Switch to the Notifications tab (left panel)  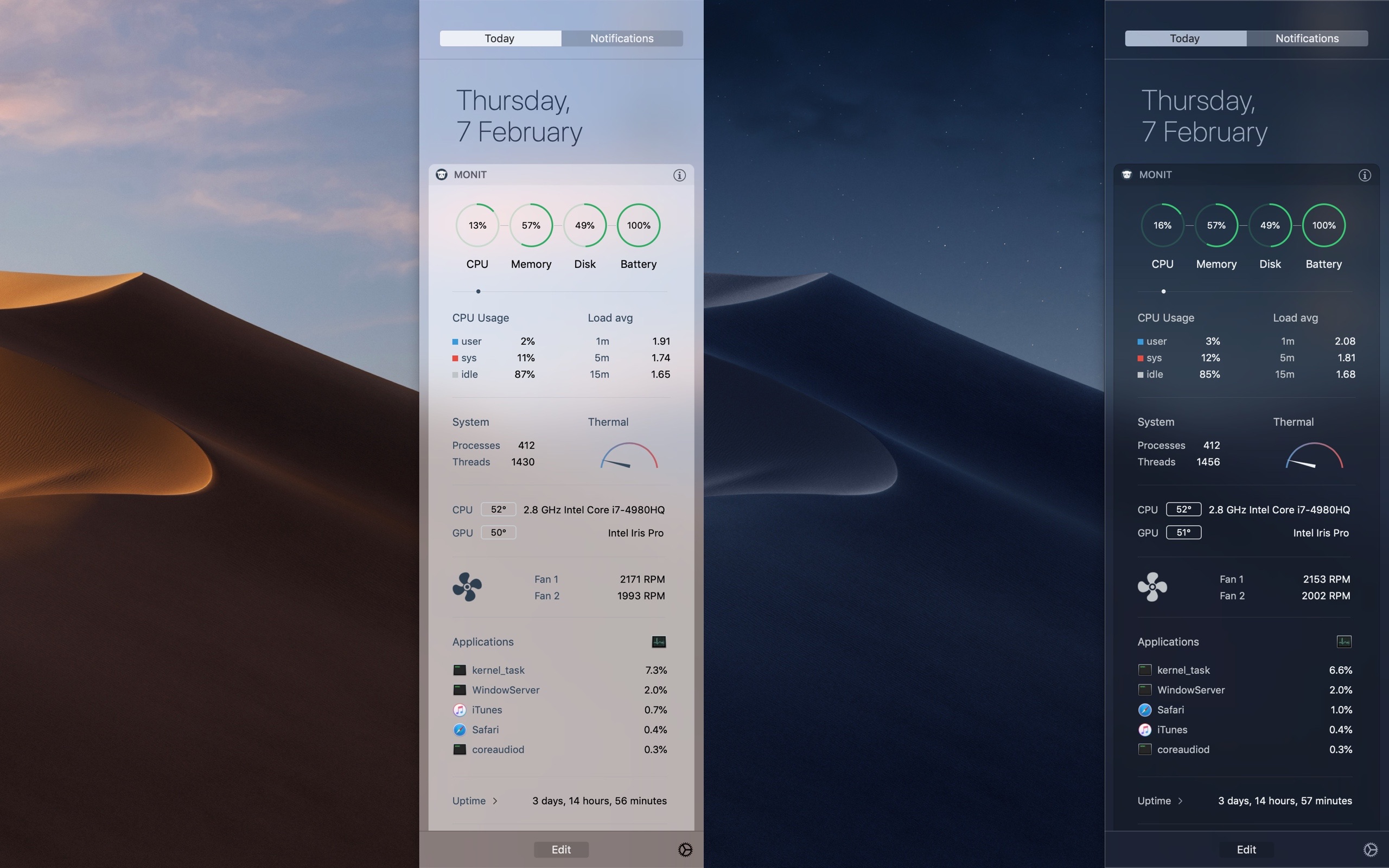pos(622,36)
